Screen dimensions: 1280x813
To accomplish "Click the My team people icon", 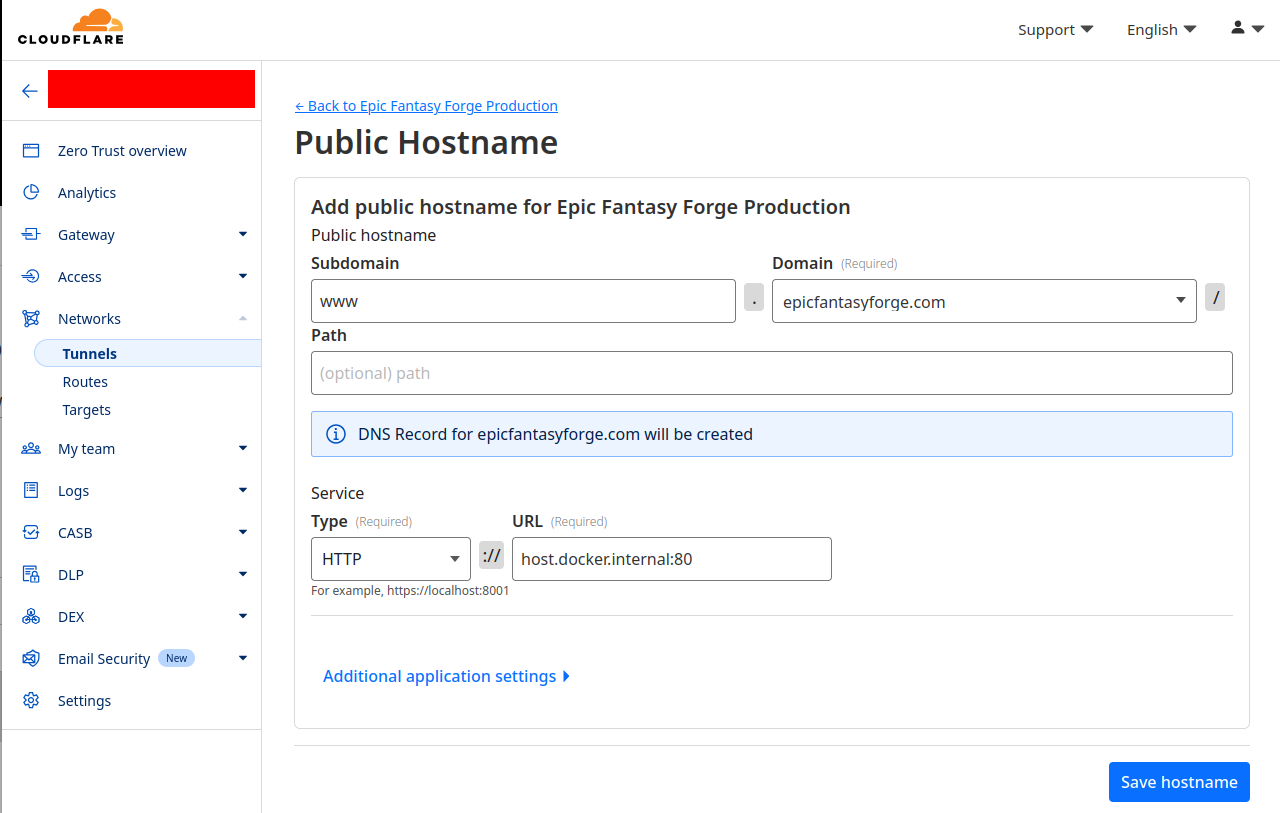I will click(x=31, y=449).
